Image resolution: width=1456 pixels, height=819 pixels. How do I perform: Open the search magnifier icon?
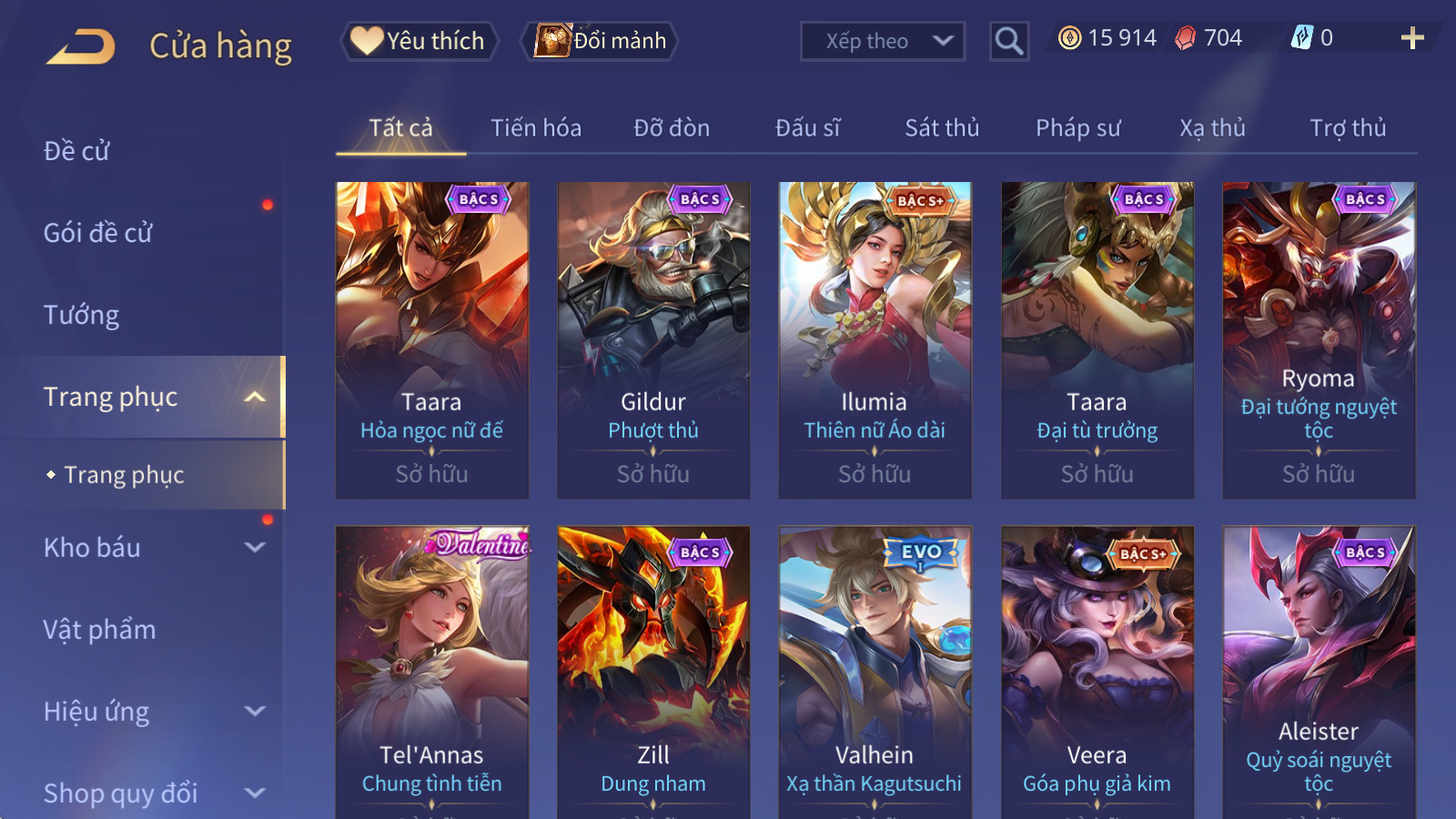[x=1009, y=41]
